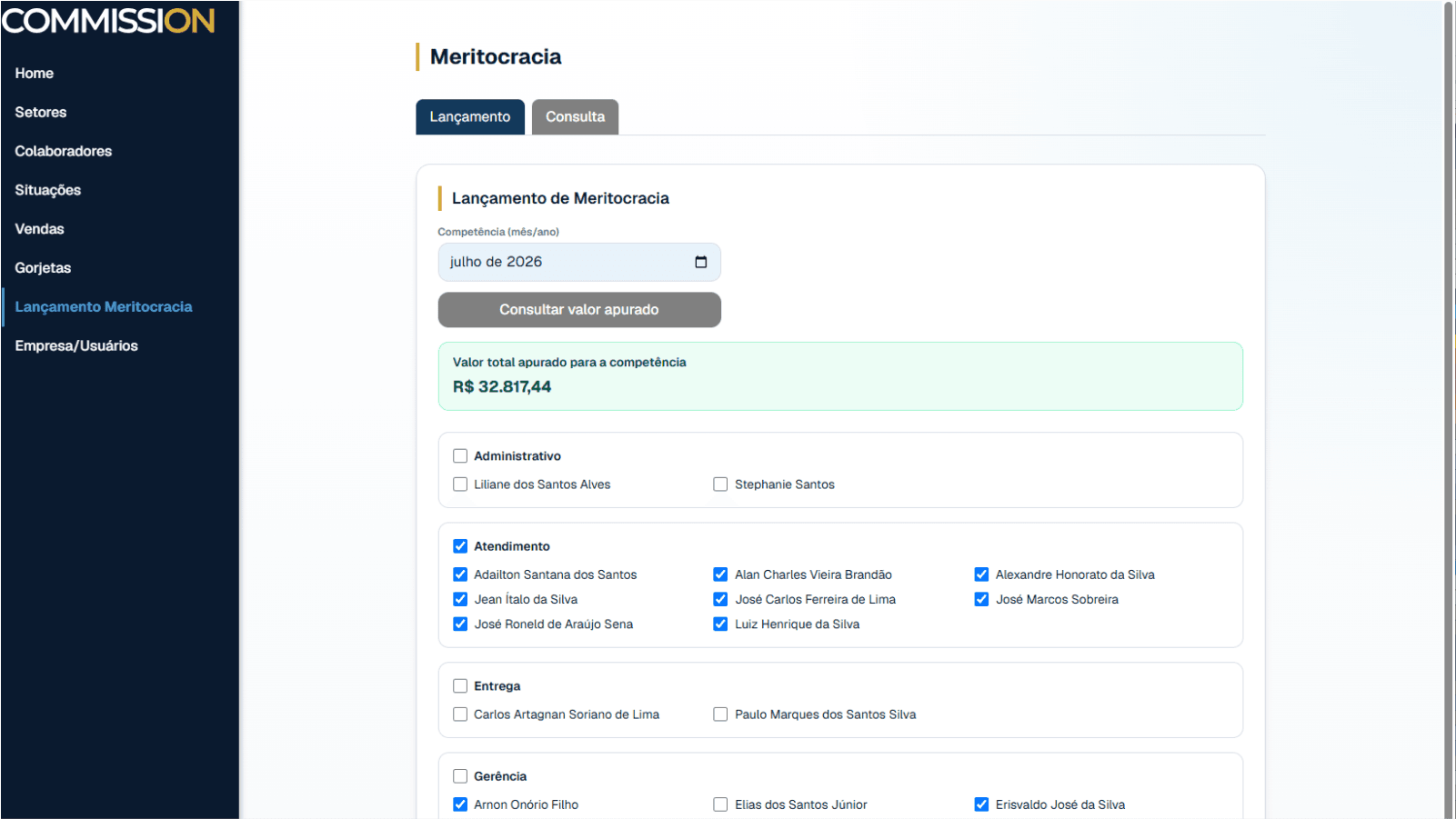Click the Meritocracia page heading

point(496,57)
